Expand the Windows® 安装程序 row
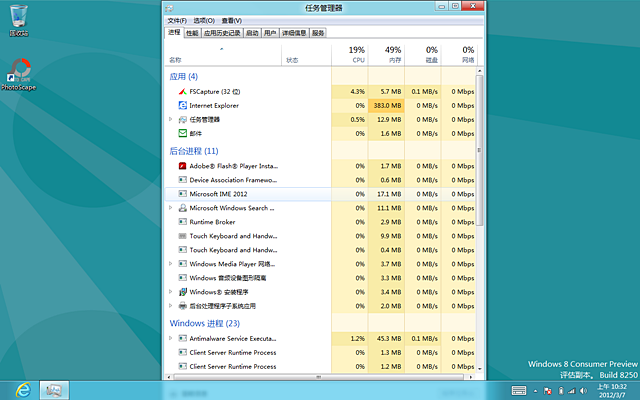The height and width of the screenshot is (400, 640). coord(171,291)
